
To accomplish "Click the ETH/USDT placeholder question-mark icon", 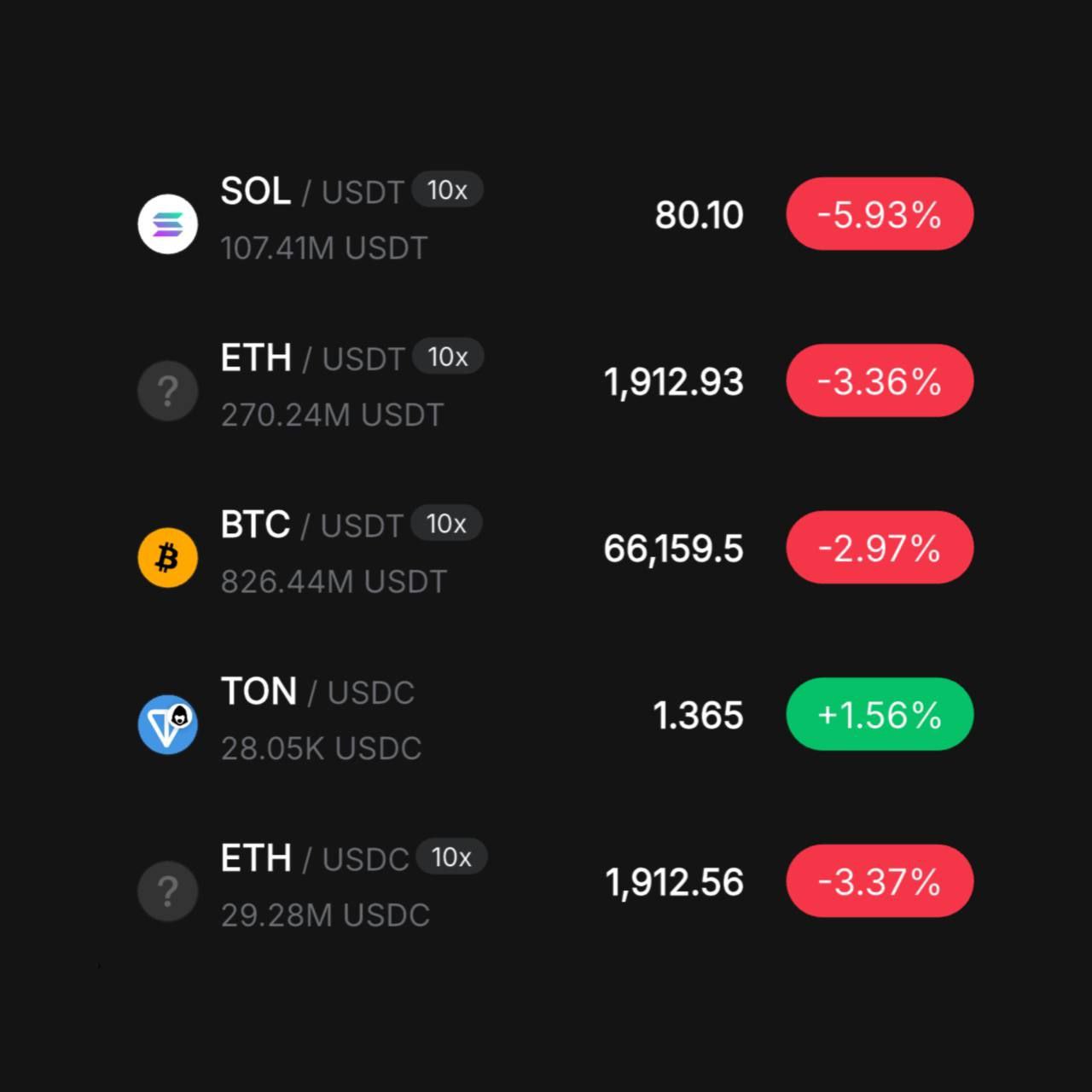I will [x=168, y=391].
